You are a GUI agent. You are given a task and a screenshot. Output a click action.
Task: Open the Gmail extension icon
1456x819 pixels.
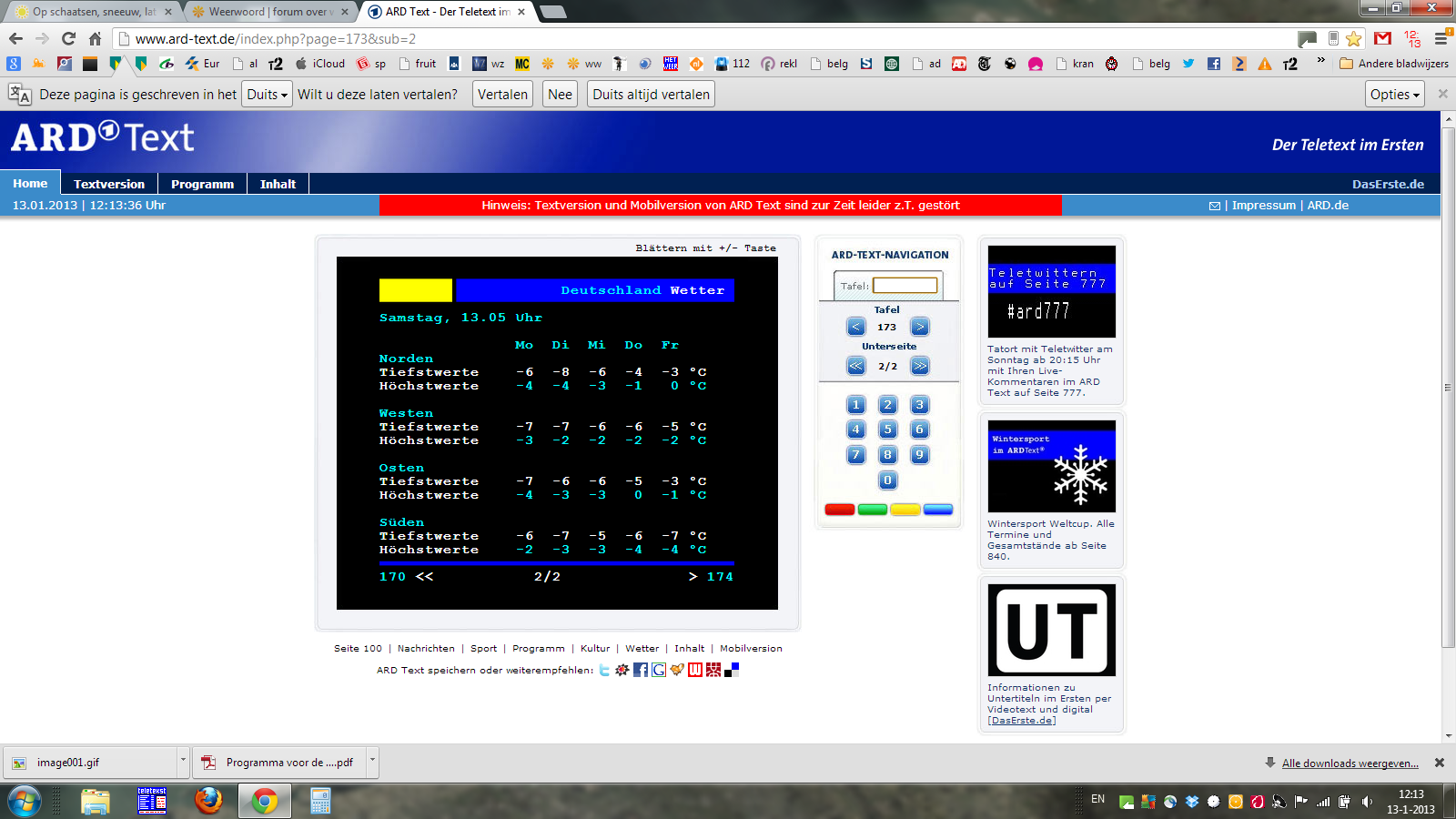click(x=1383, y=38)
